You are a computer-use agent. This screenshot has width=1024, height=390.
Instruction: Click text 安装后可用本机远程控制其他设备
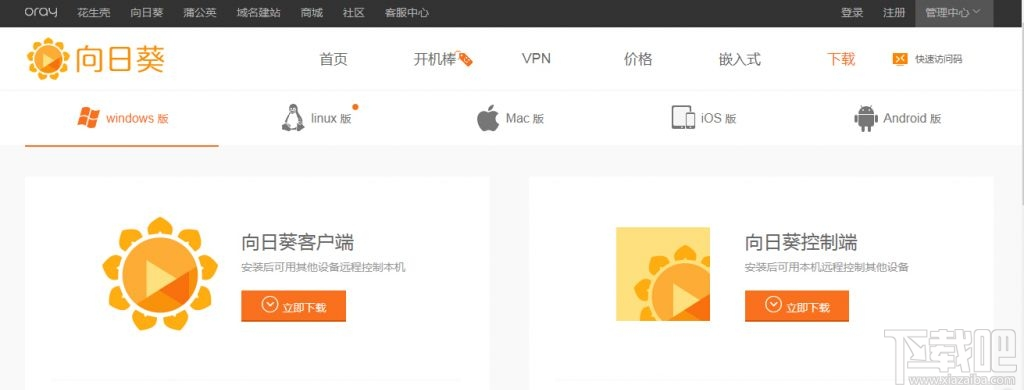pyautogui.click(x=827, y=268)
